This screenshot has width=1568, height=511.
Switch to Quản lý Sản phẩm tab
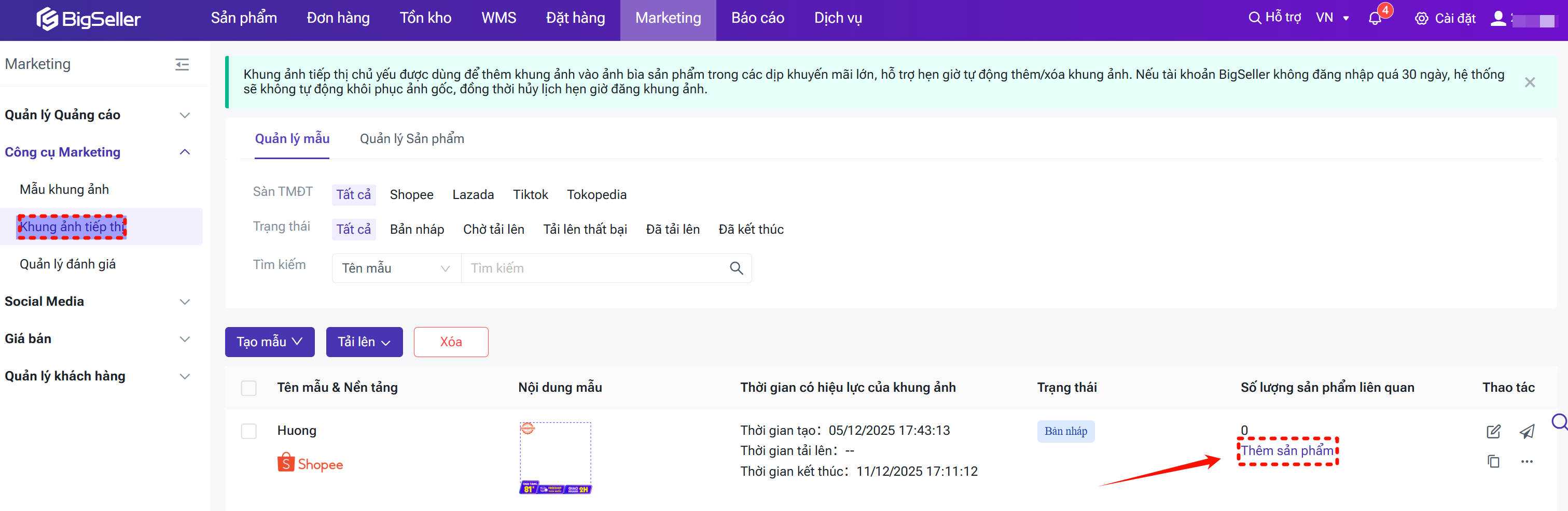tap(411, 139)
